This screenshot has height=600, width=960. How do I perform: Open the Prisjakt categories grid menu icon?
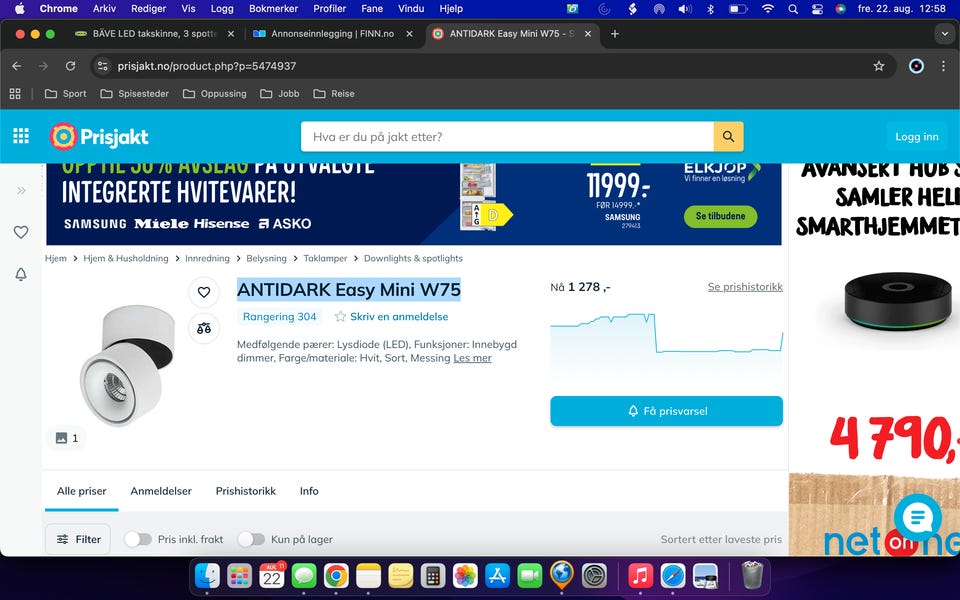click(x=21, y=136)
